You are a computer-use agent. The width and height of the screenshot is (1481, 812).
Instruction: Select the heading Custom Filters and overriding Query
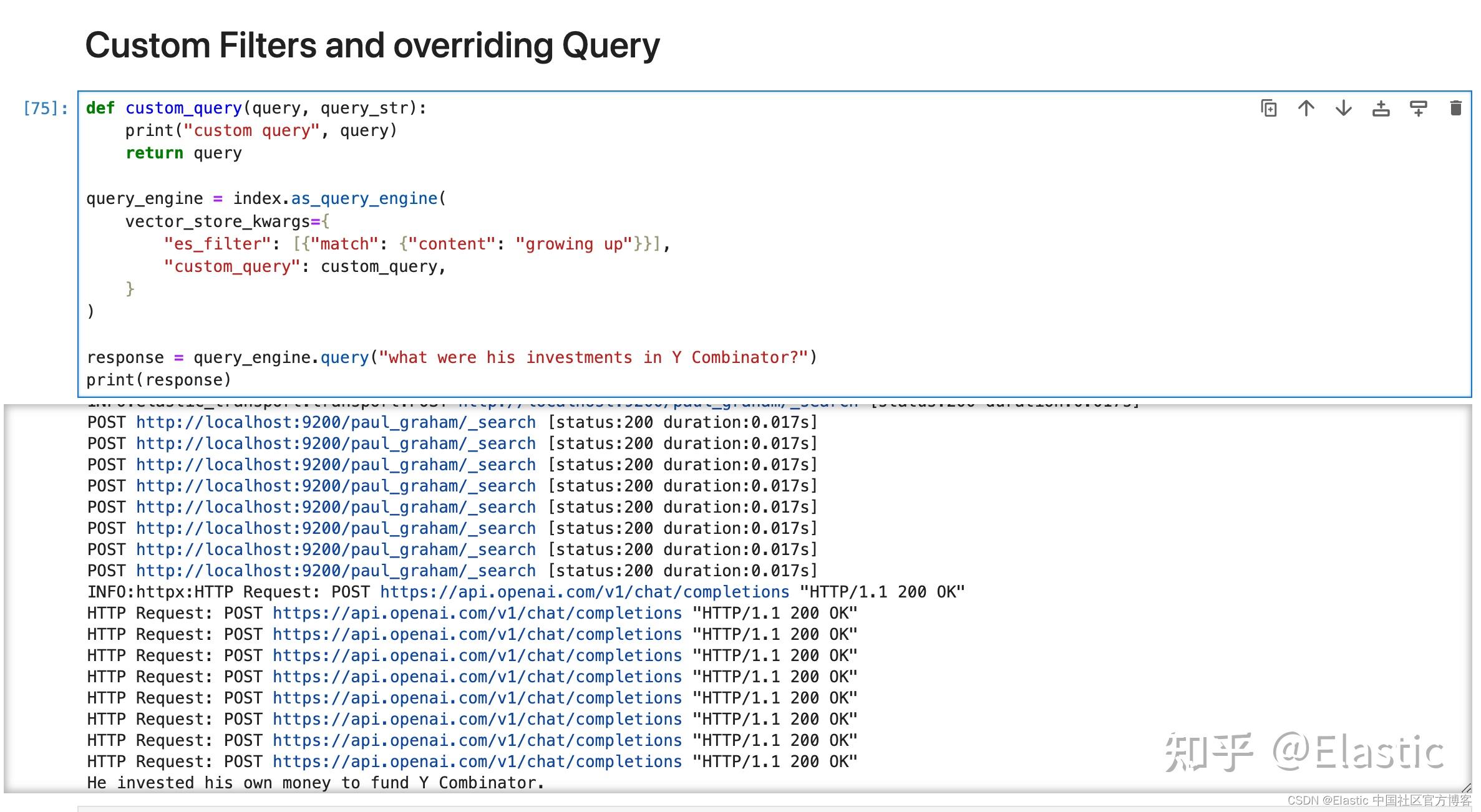pos(372,45)
